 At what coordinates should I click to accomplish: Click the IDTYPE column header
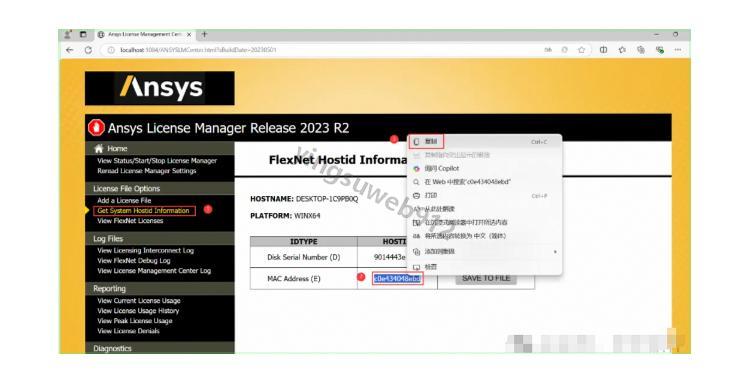point(304,241)
